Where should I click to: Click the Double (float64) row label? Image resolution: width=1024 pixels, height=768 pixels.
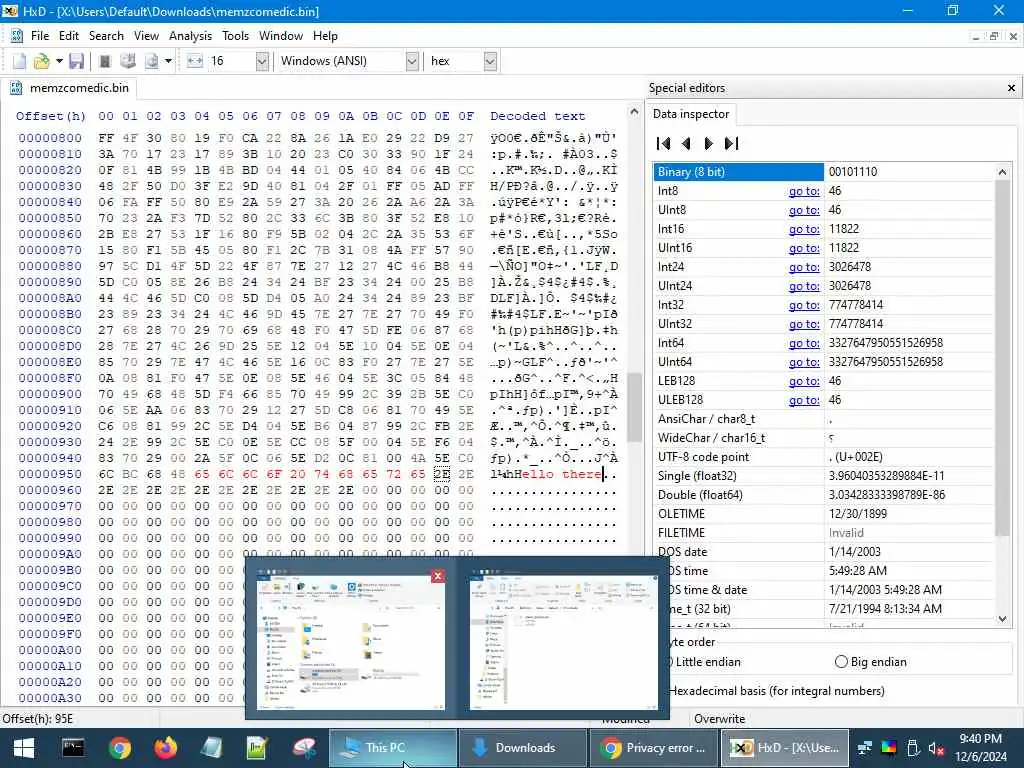click(x=699, y=494)
